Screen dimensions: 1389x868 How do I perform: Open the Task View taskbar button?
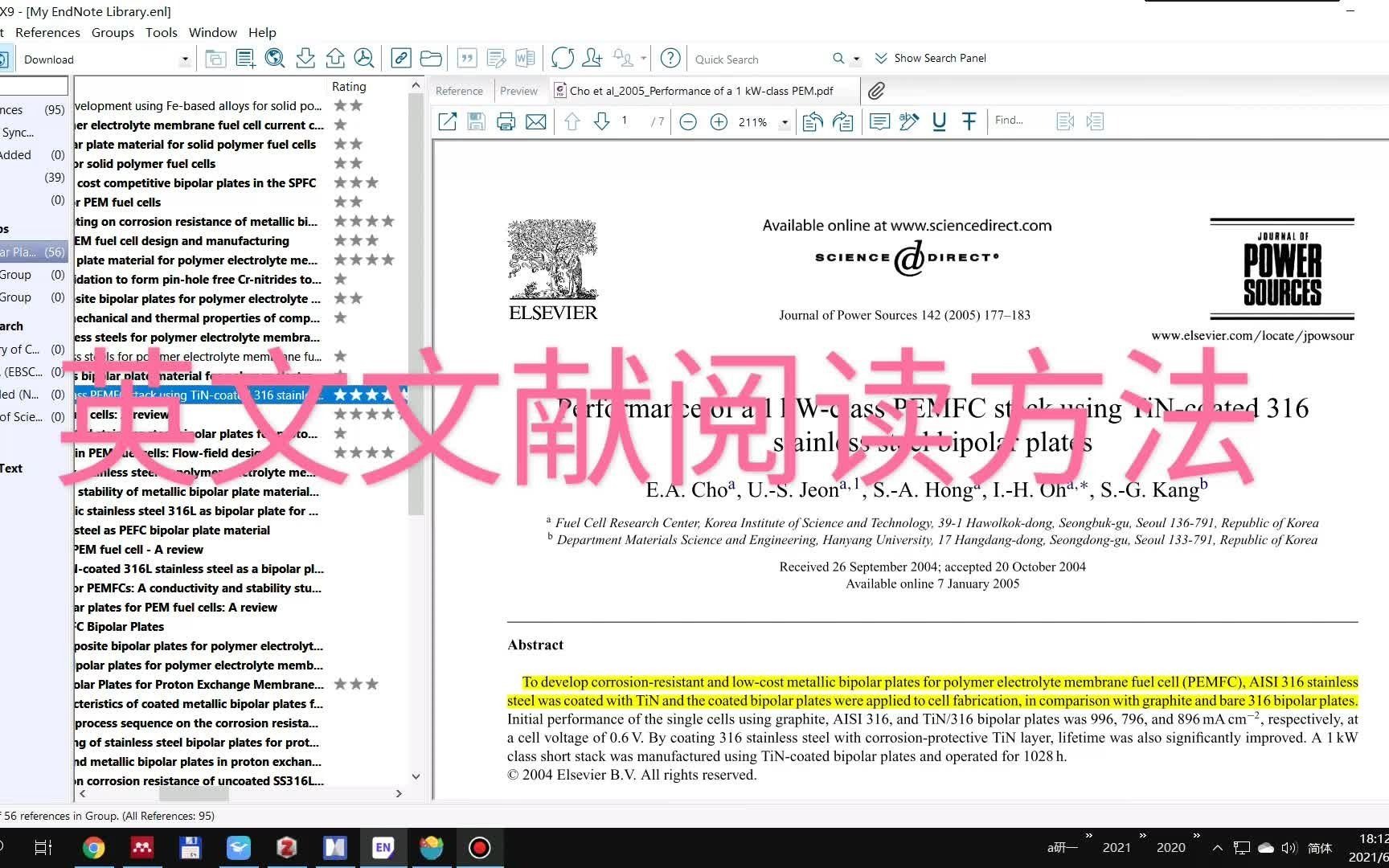click(x=43, y=848)
